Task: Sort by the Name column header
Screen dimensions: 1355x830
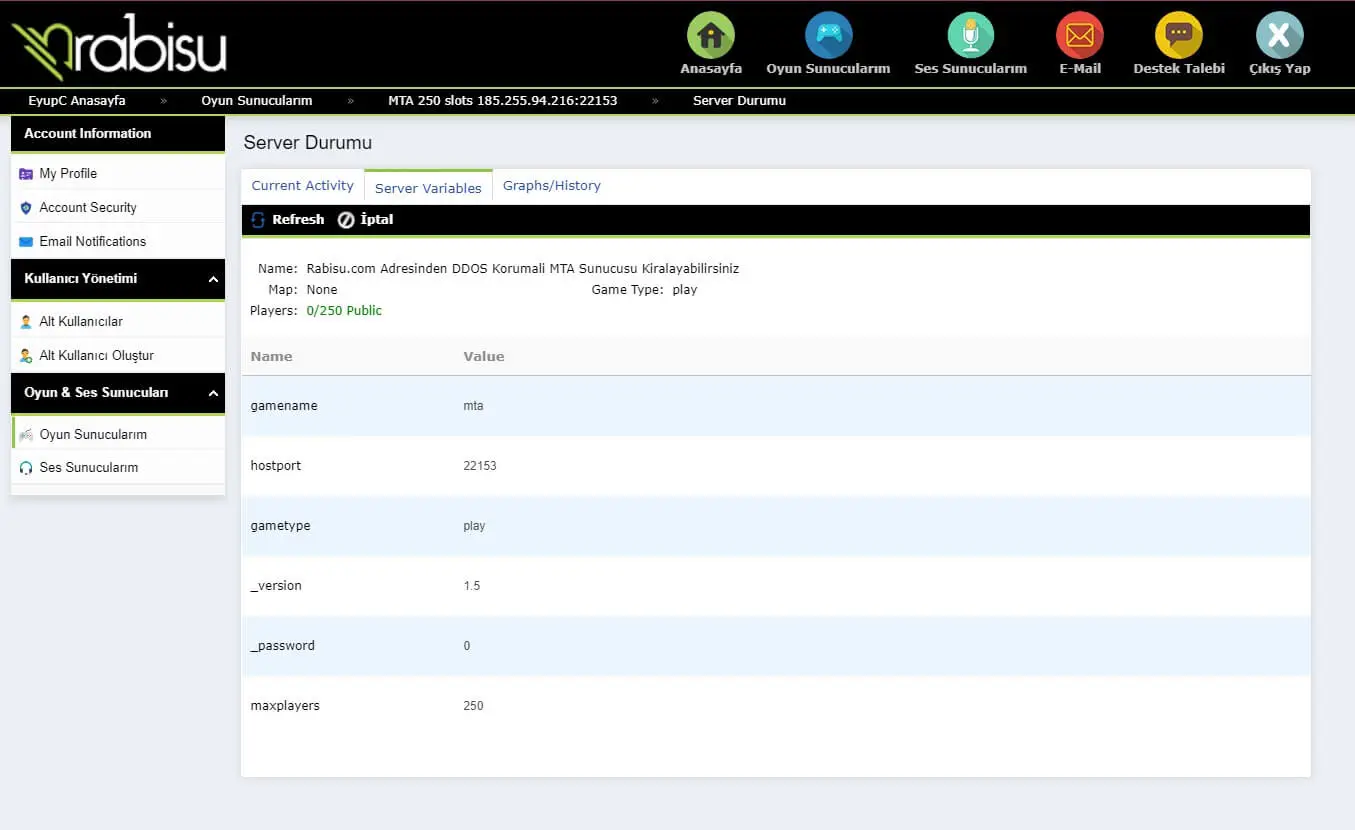Action: tap(271, 357)
